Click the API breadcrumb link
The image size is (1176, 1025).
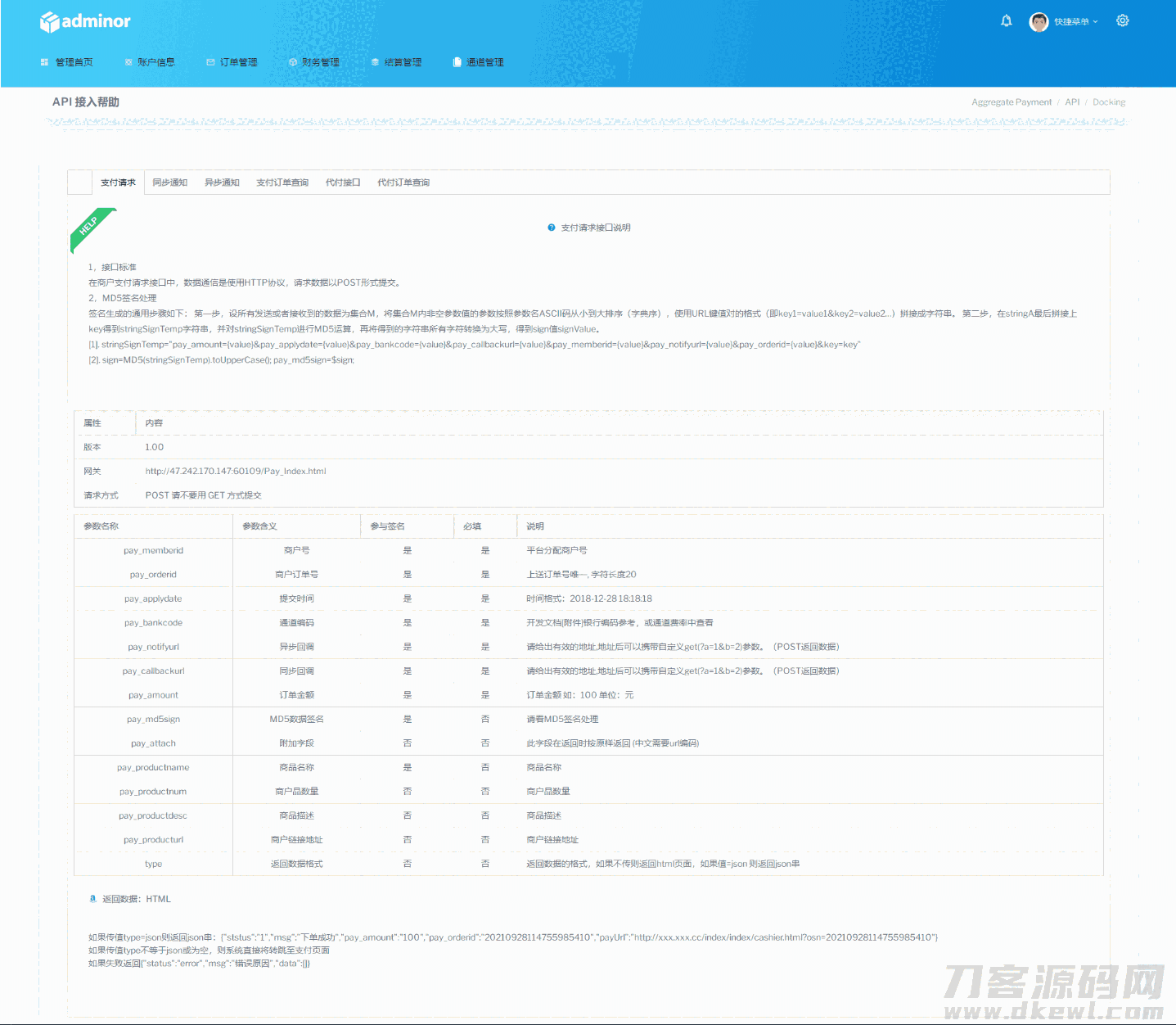(x=1072, y=102)
